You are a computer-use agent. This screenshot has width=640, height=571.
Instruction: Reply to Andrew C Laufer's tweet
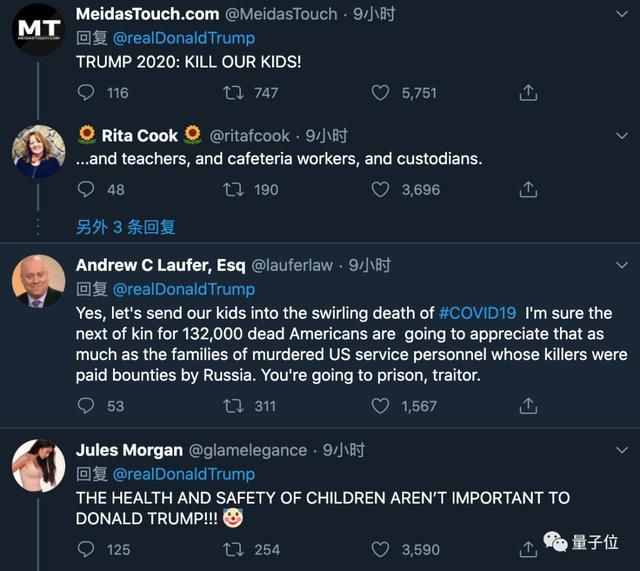[87, 405]
